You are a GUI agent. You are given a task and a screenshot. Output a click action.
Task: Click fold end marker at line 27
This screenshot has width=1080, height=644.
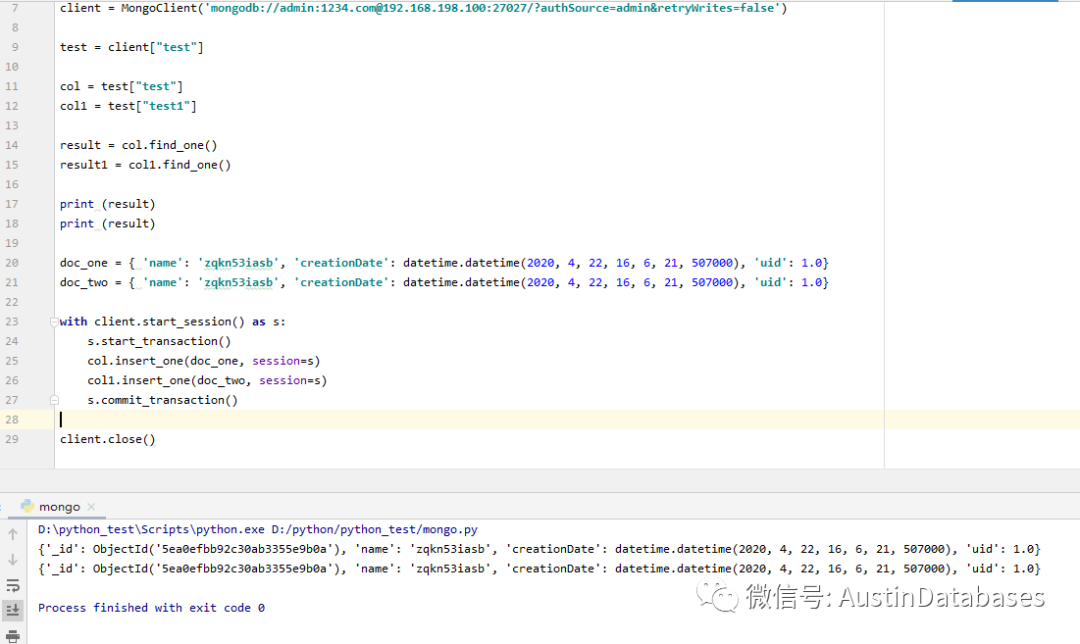click(54, 400)
